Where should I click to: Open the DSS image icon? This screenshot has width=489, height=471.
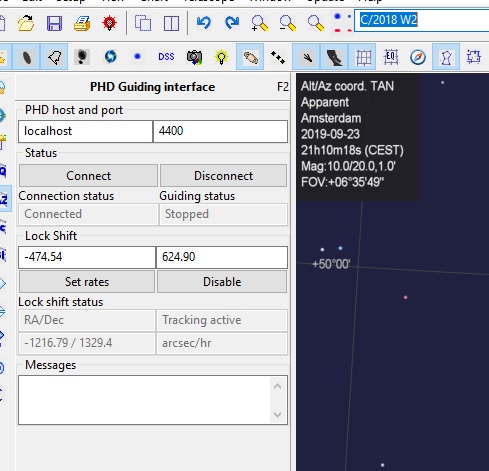click(x=166, y=57)
